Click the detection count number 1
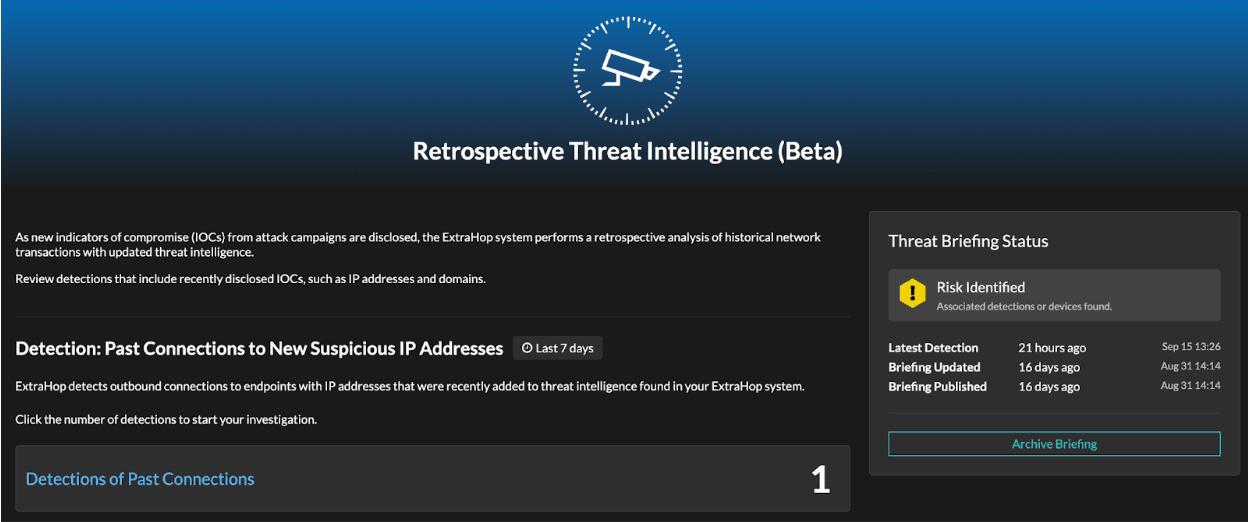This screenshot has width=1248, height=522. coord(820,480)
